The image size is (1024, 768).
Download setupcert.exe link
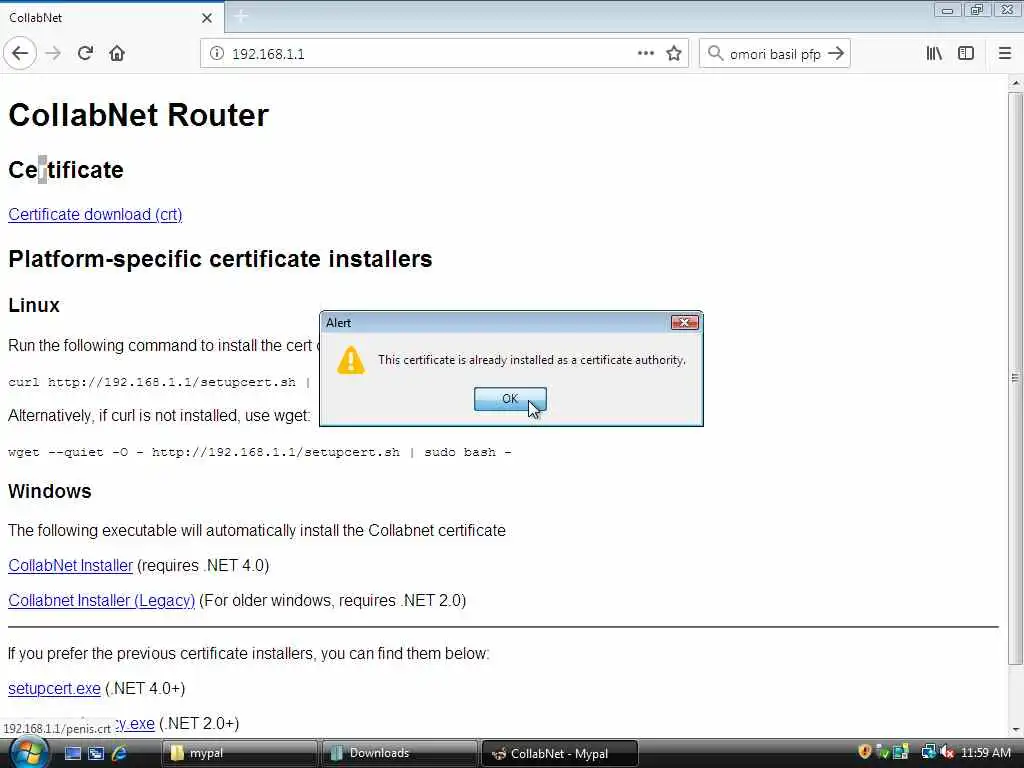coord(54,689)
